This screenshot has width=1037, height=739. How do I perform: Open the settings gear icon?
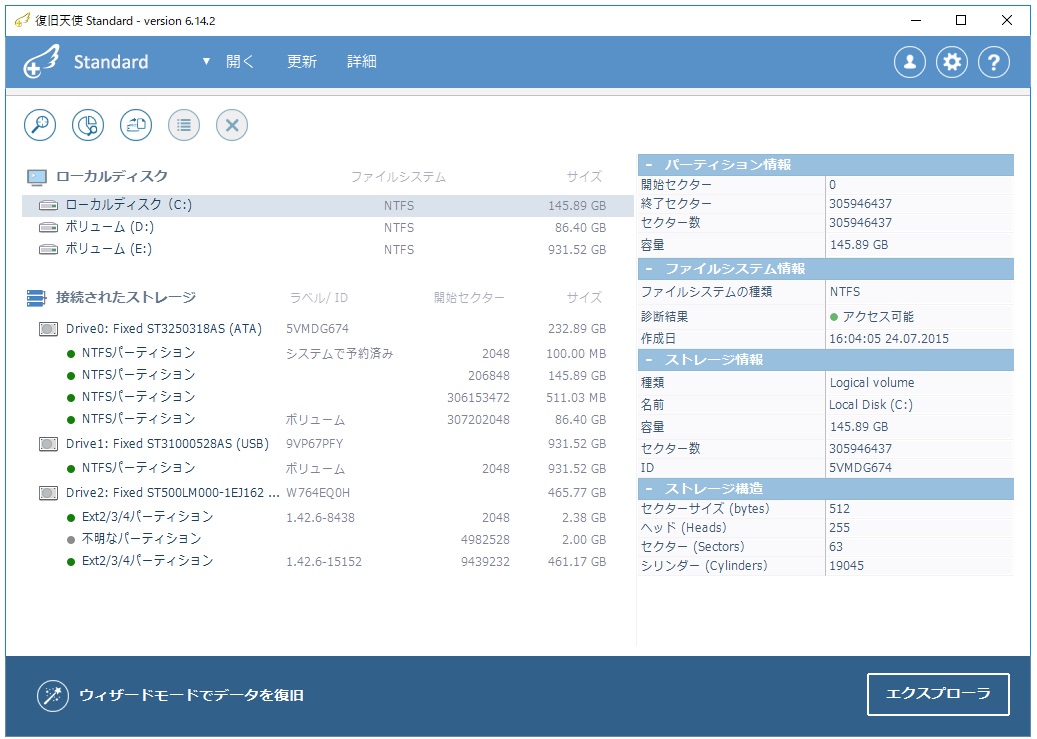pos(952,62)
